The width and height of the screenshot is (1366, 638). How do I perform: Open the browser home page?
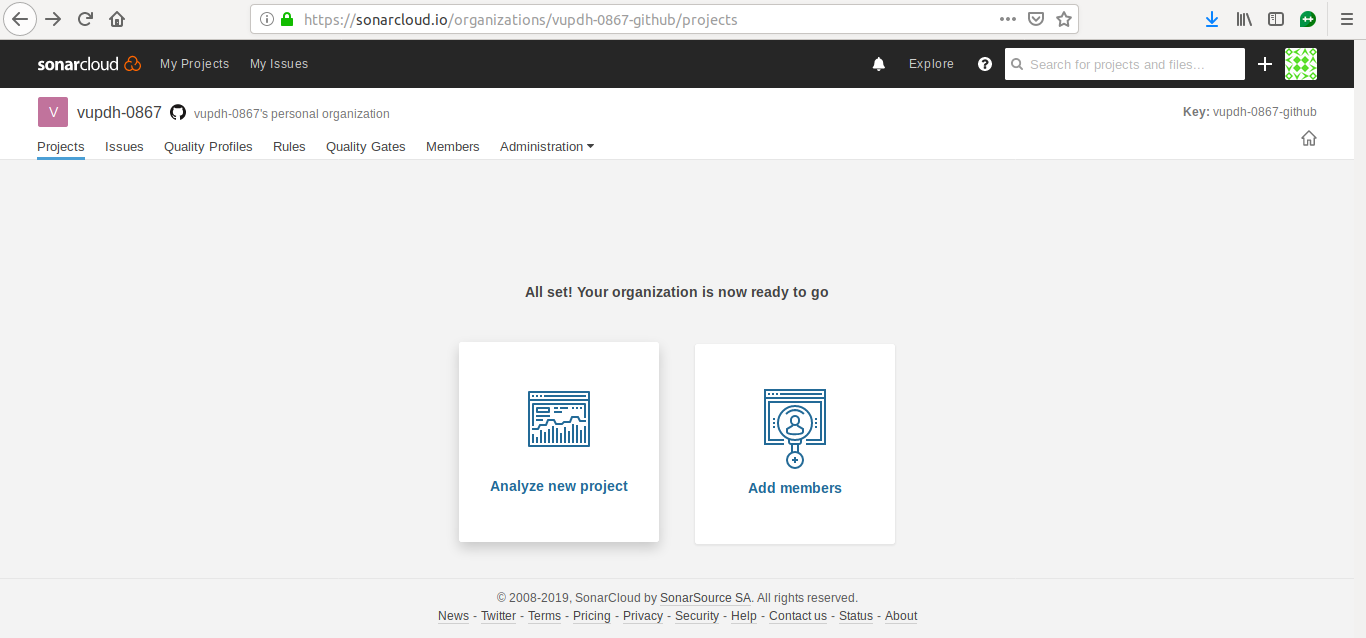point(117,19)
